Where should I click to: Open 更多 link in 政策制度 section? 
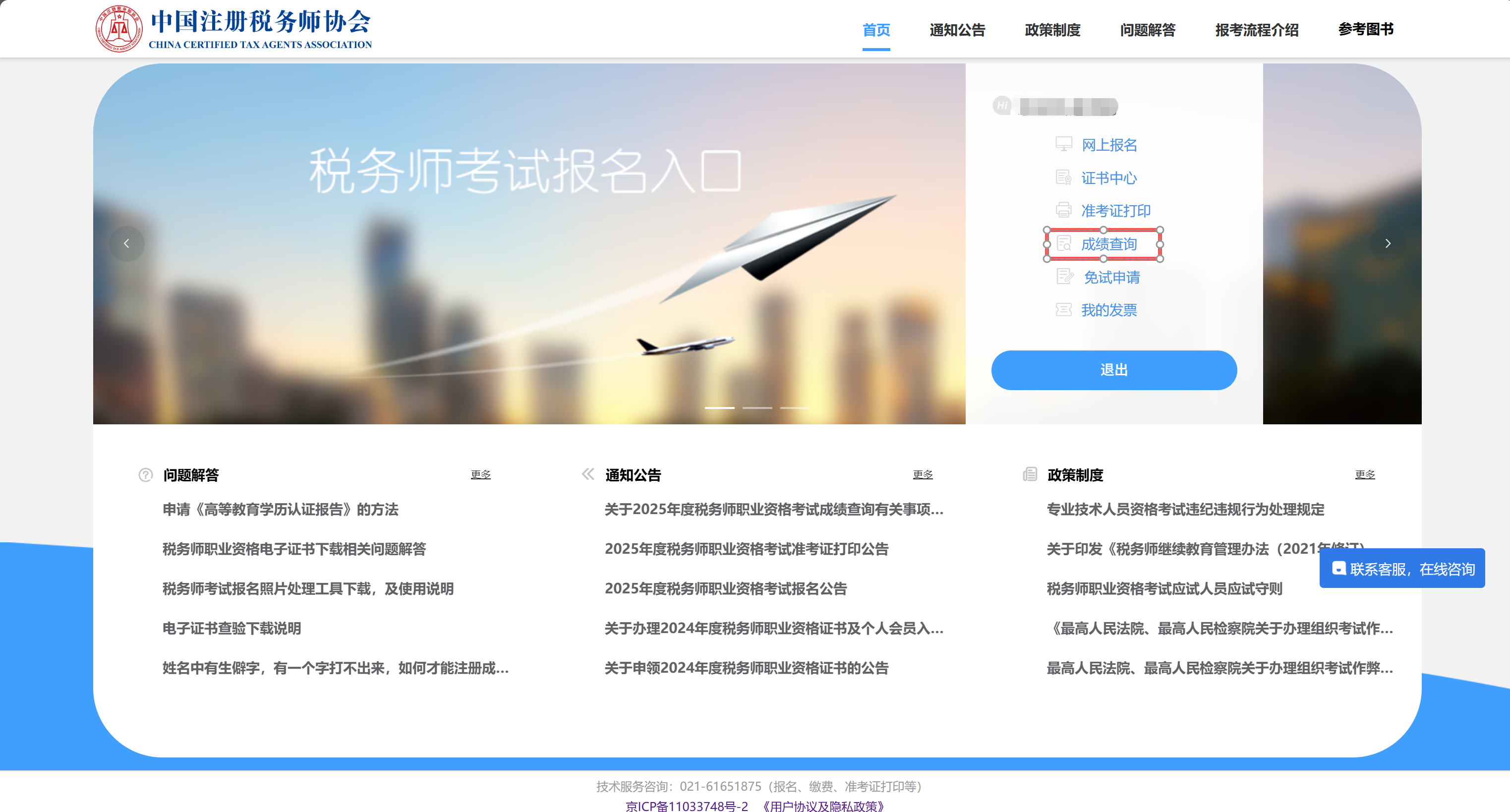point(1364,474)
